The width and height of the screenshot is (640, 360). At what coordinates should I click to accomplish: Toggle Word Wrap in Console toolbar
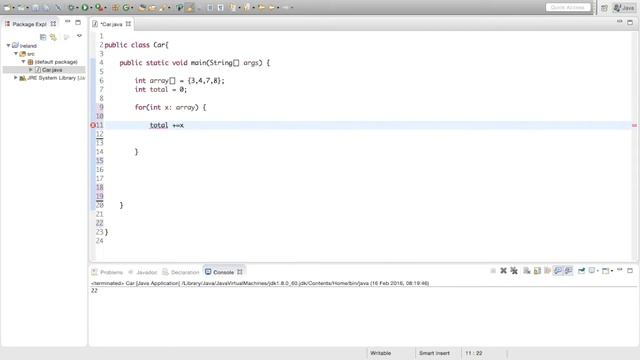point(547,271)
